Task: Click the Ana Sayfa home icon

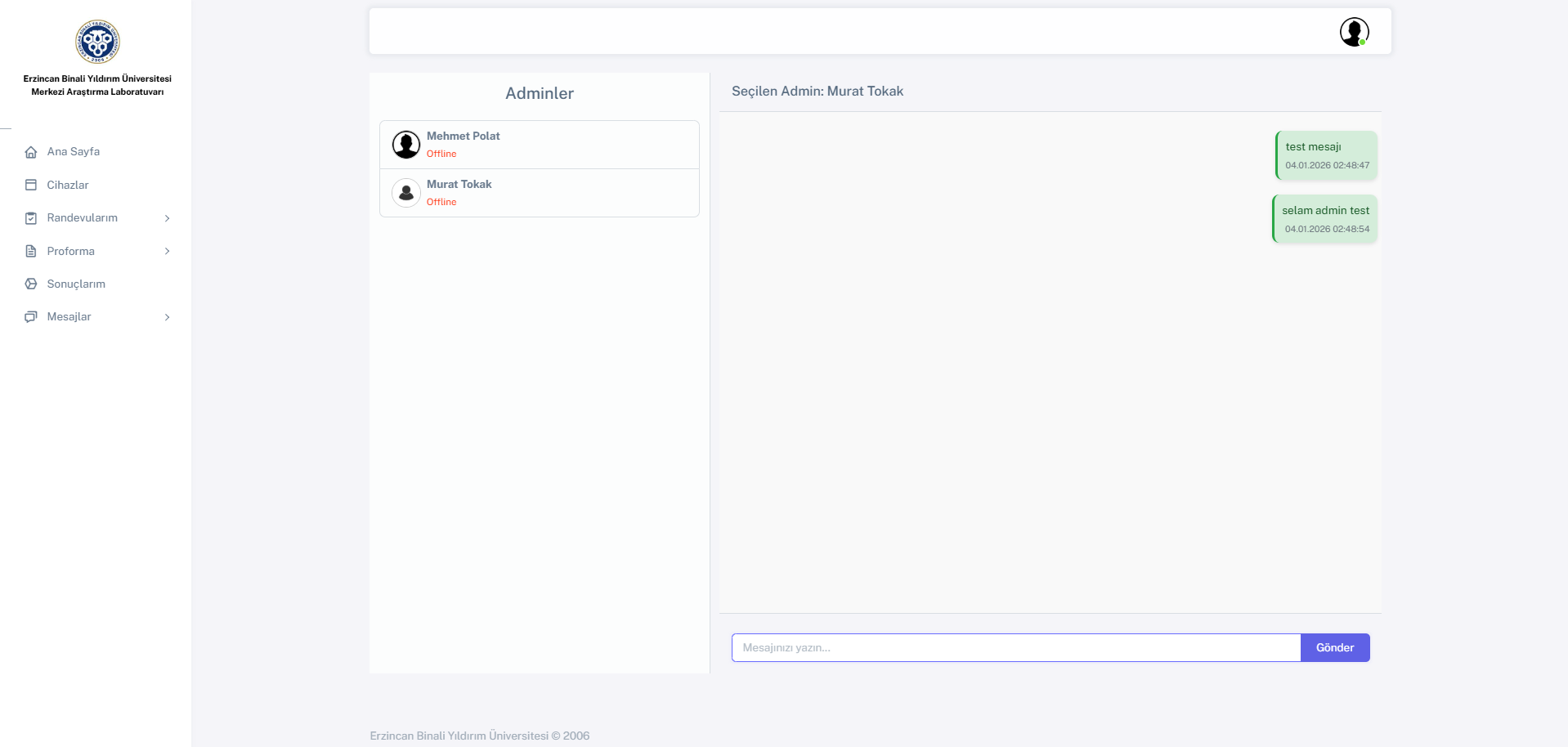Action: pyautogui.click(x=31, y=152)
